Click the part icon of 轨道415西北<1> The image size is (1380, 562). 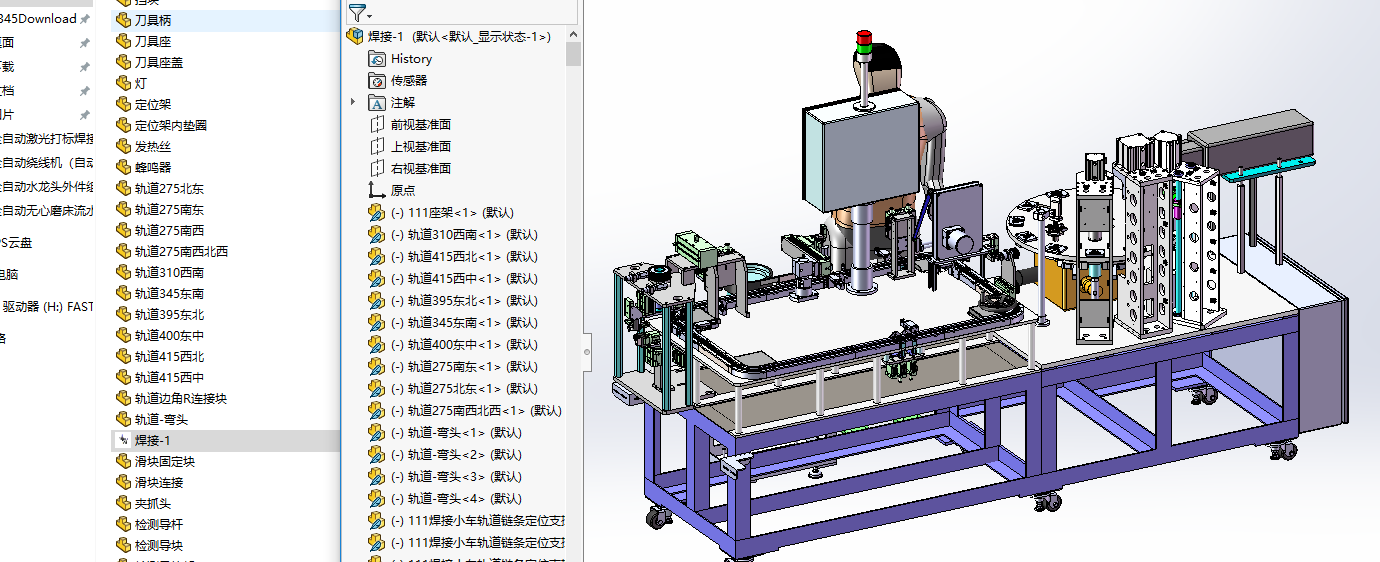pos(377,257)
